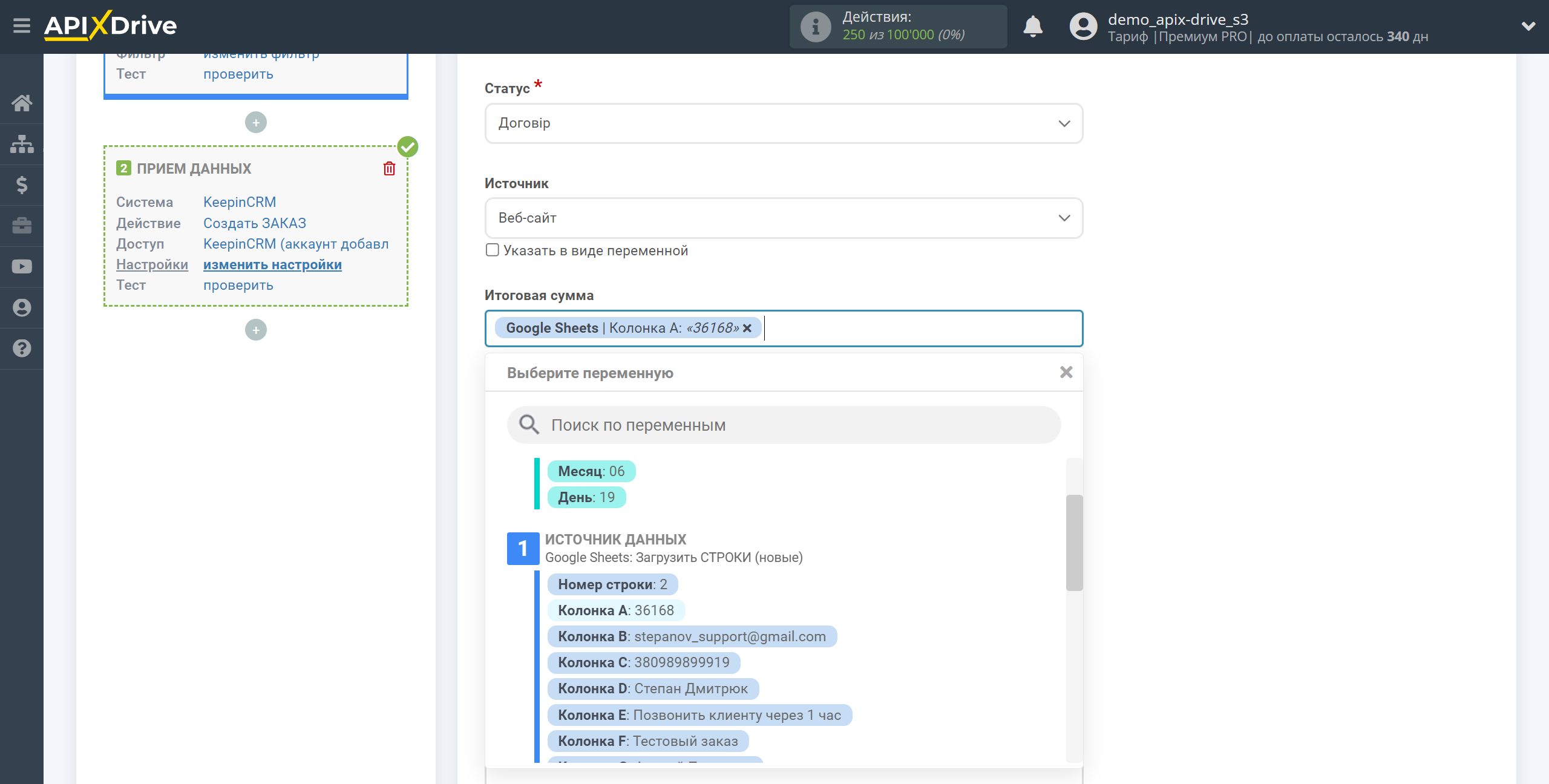Viewport: 1549px width, 784px height.
Task: Open the billing dollar sidebar icon
Action: [22, 185]
